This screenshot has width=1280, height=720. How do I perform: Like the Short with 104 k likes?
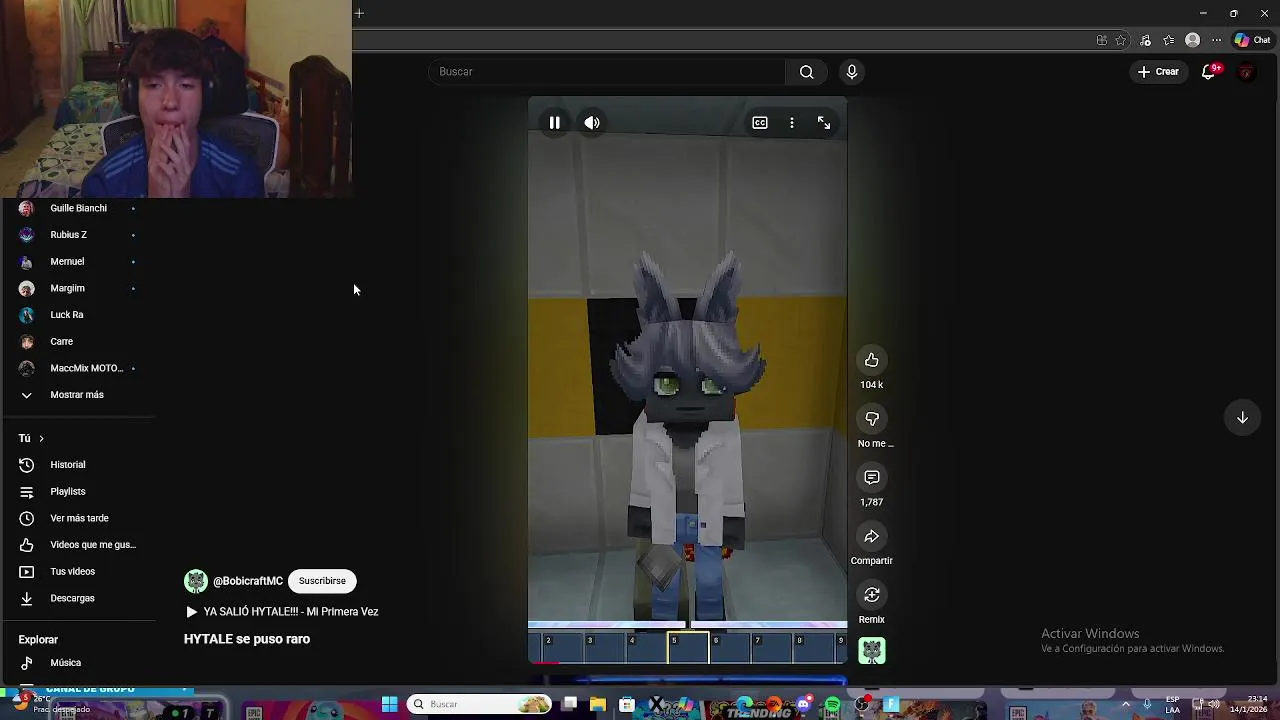point(872,360)
